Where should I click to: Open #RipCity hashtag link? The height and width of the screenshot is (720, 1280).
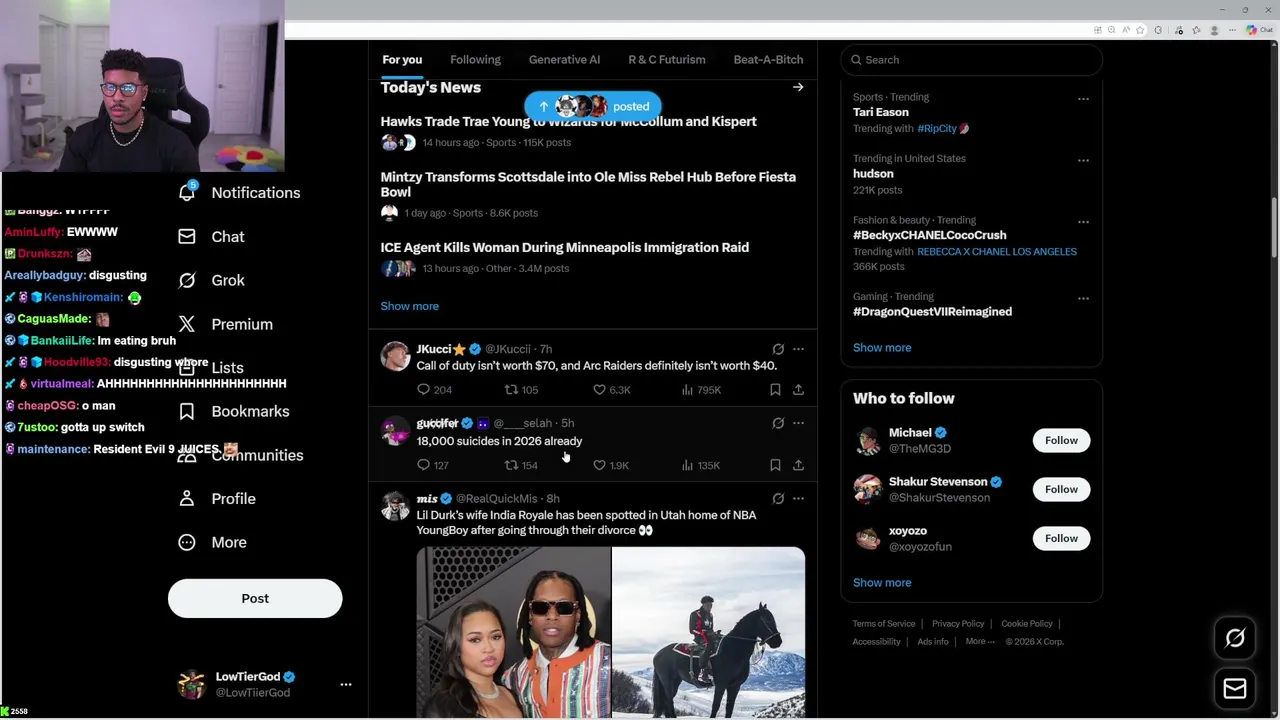(937, 129)
